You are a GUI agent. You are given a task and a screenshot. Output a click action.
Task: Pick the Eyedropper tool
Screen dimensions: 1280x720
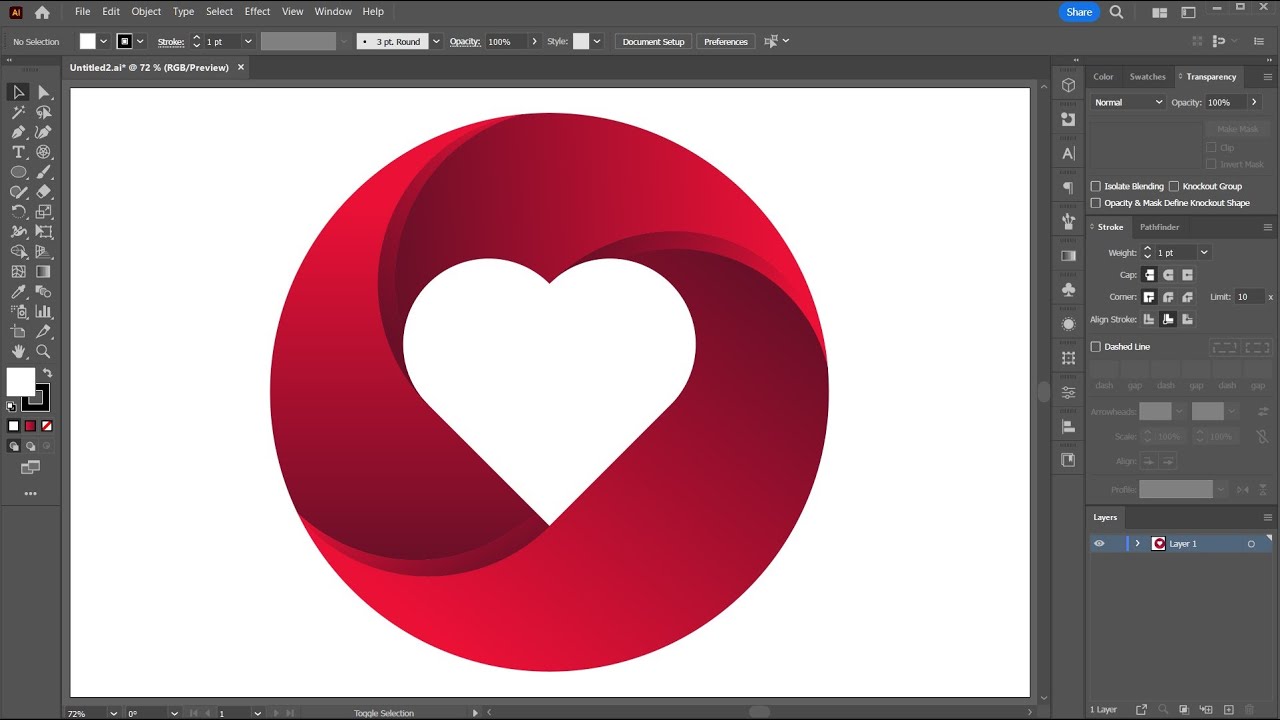coord(18,292)
